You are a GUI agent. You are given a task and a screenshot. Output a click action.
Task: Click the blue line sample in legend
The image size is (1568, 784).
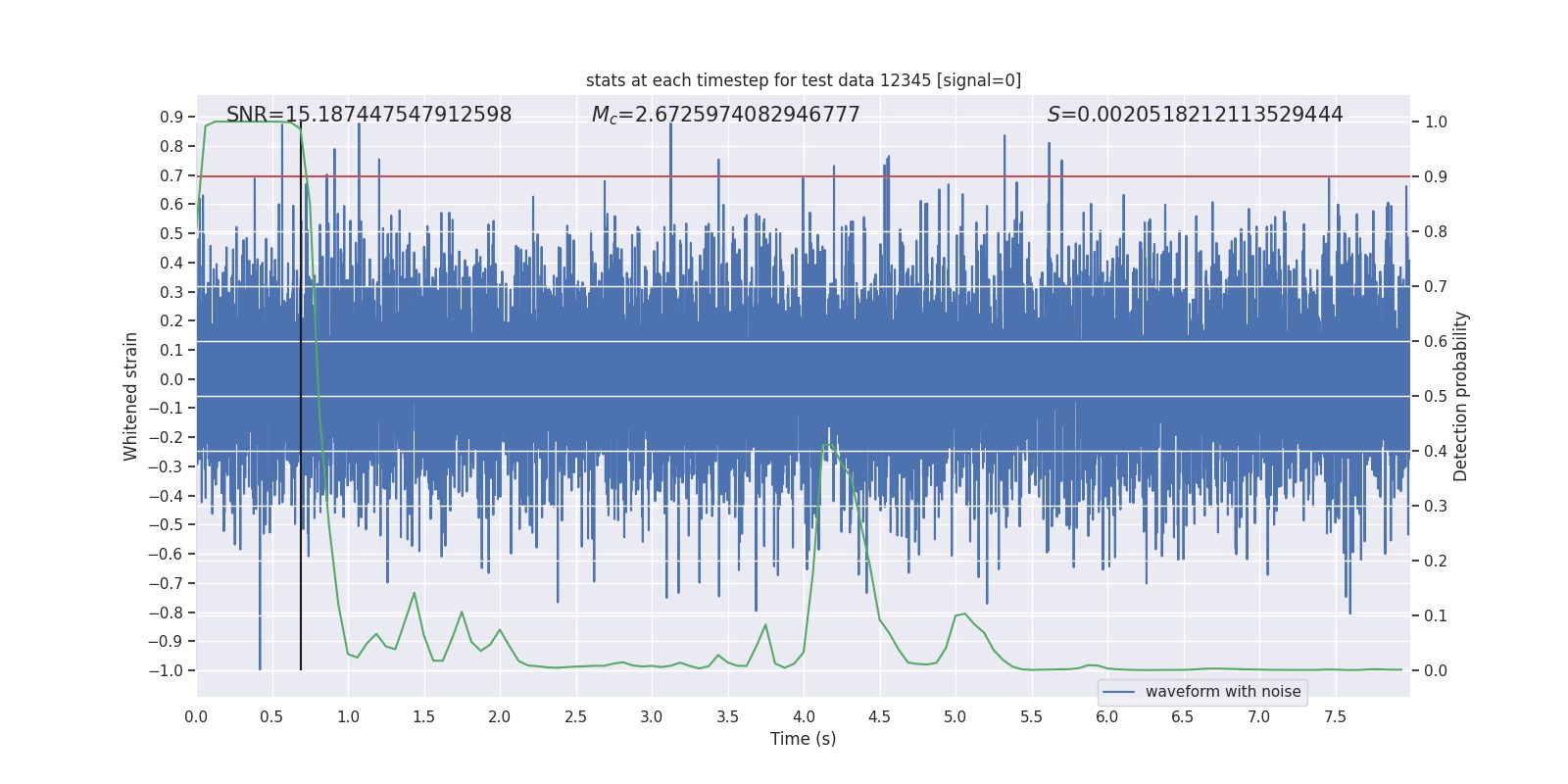click(x=1119, y=692)
